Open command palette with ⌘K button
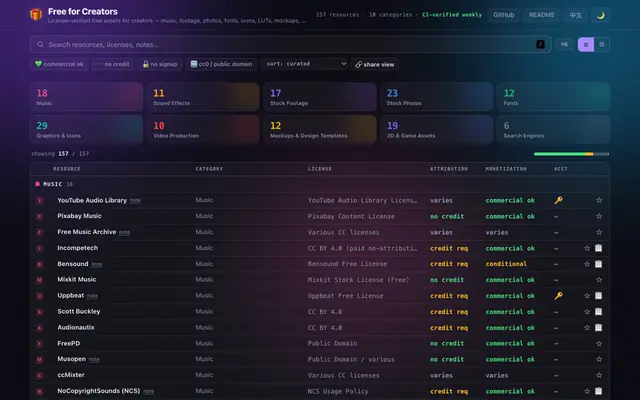Screen dimensions: 640x400 [x=564, y=44]
